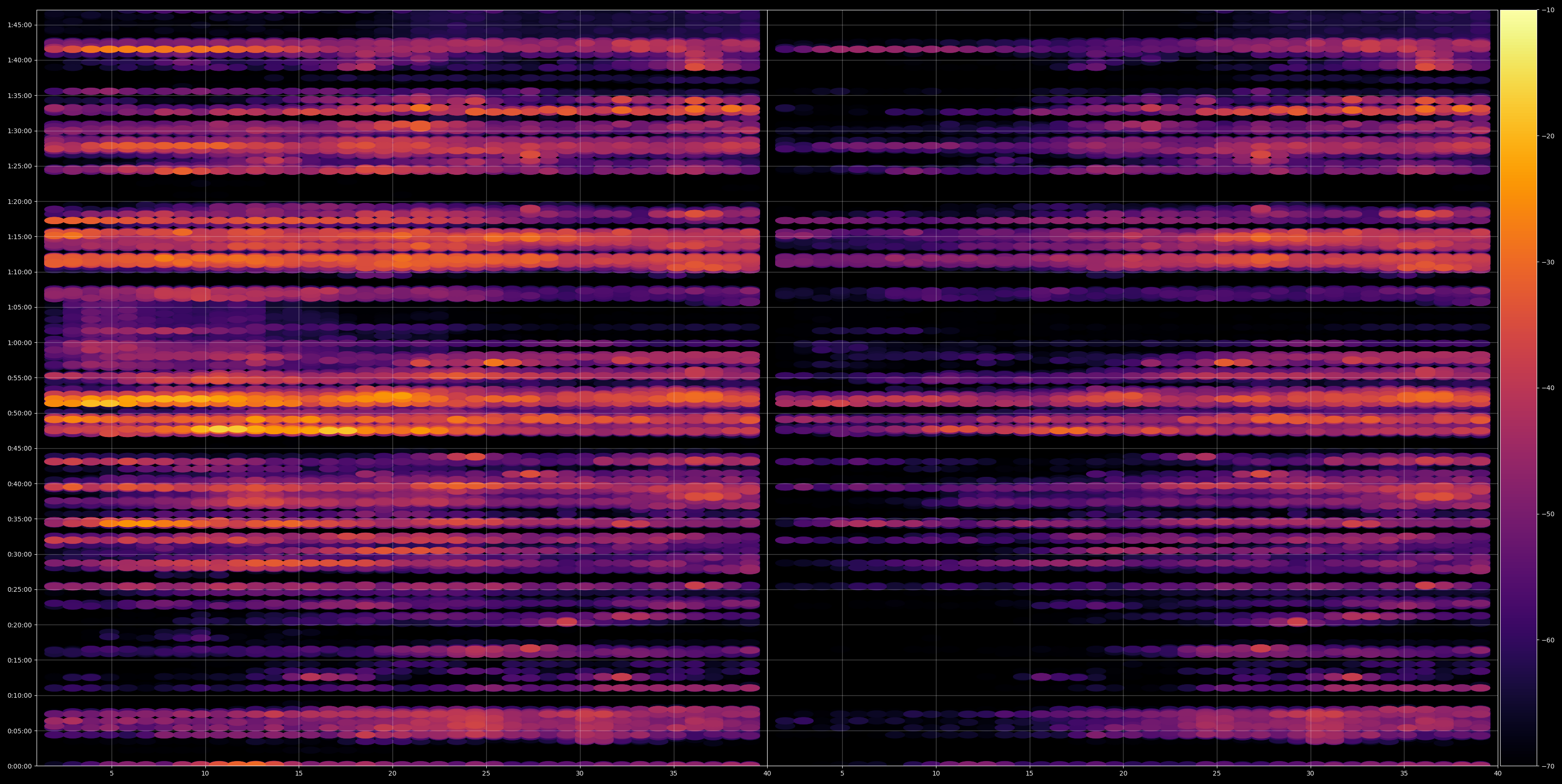Click x-axis tick 35 of the right plot
Screen dimensions: 1562x784
pos(1404,774)
